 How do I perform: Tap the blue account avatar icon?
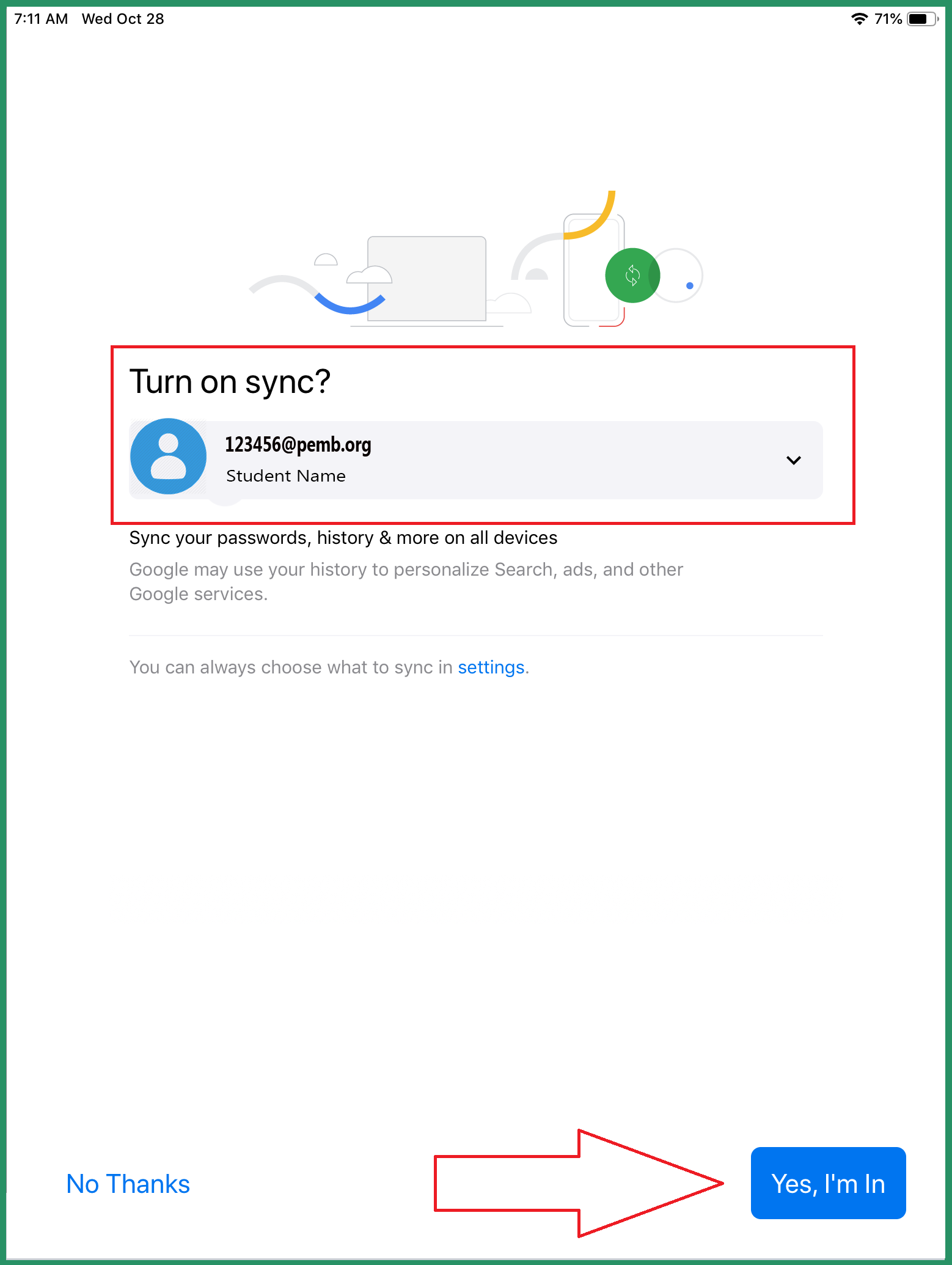(x=168, y=457)
